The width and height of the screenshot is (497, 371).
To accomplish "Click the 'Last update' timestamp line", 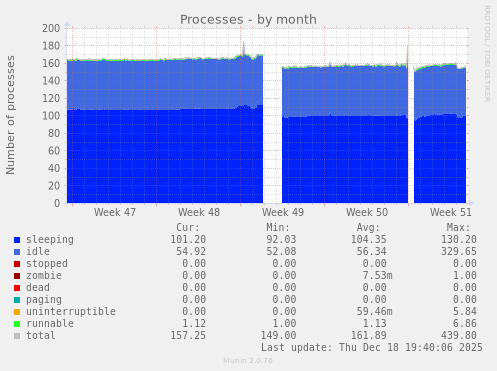I will tap(372, 348).
